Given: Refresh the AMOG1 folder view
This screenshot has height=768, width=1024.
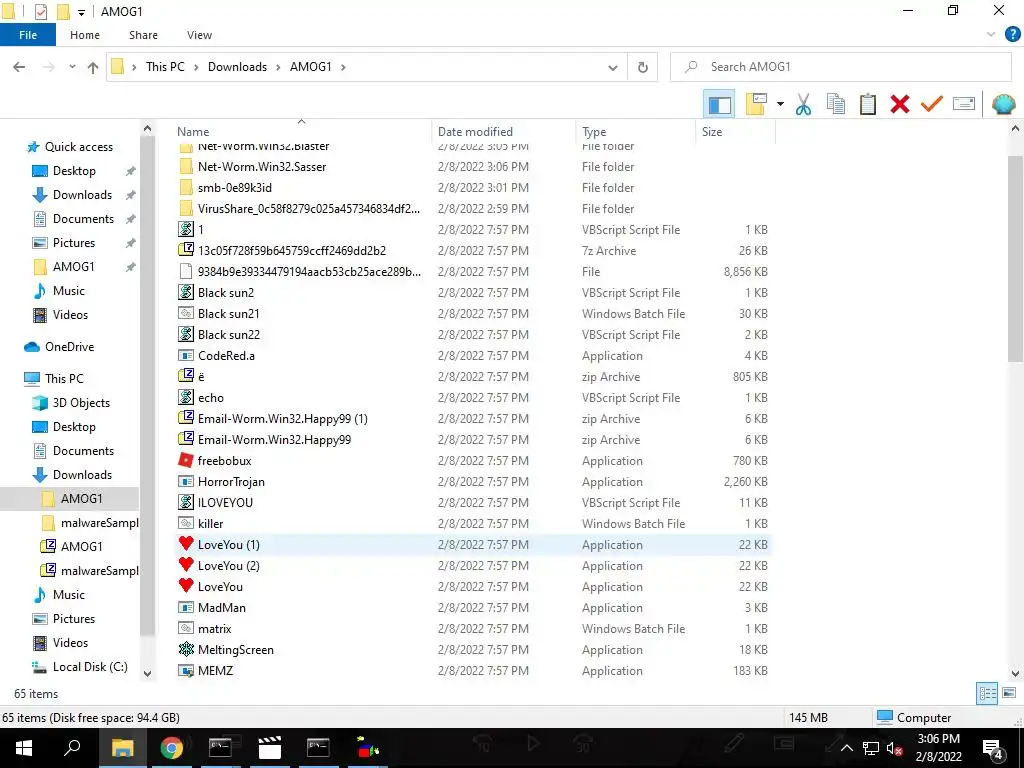Looking at the screenshot, I should point(643,67).
